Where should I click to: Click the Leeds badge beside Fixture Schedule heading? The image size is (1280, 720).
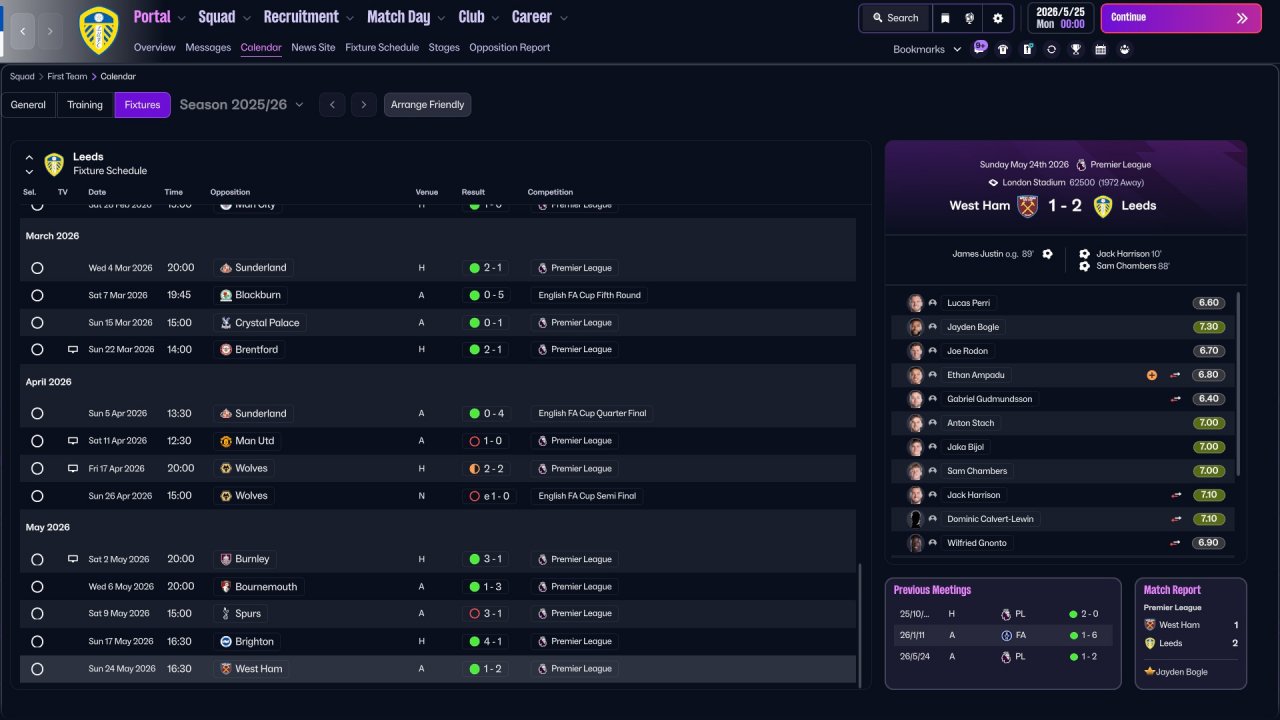54,164
